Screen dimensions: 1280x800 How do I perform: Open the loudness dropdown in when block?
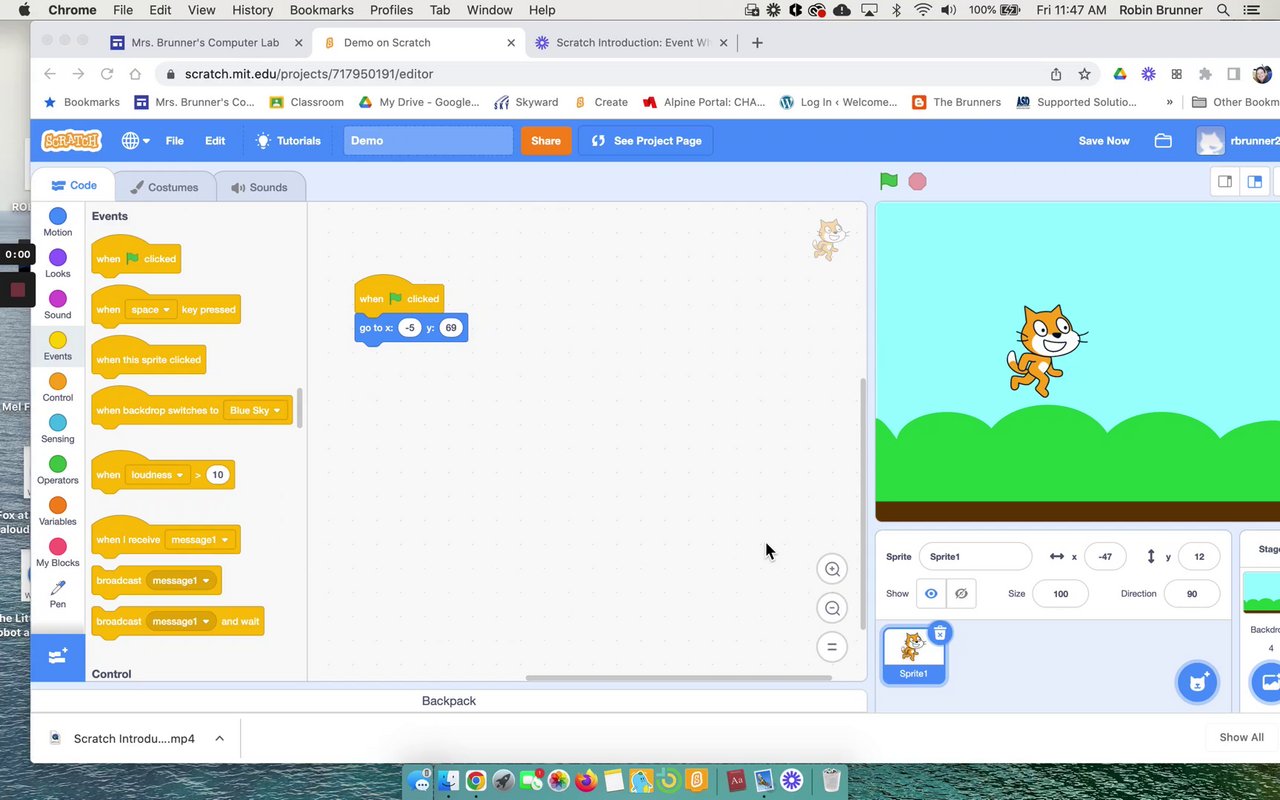tap(158, 475)
